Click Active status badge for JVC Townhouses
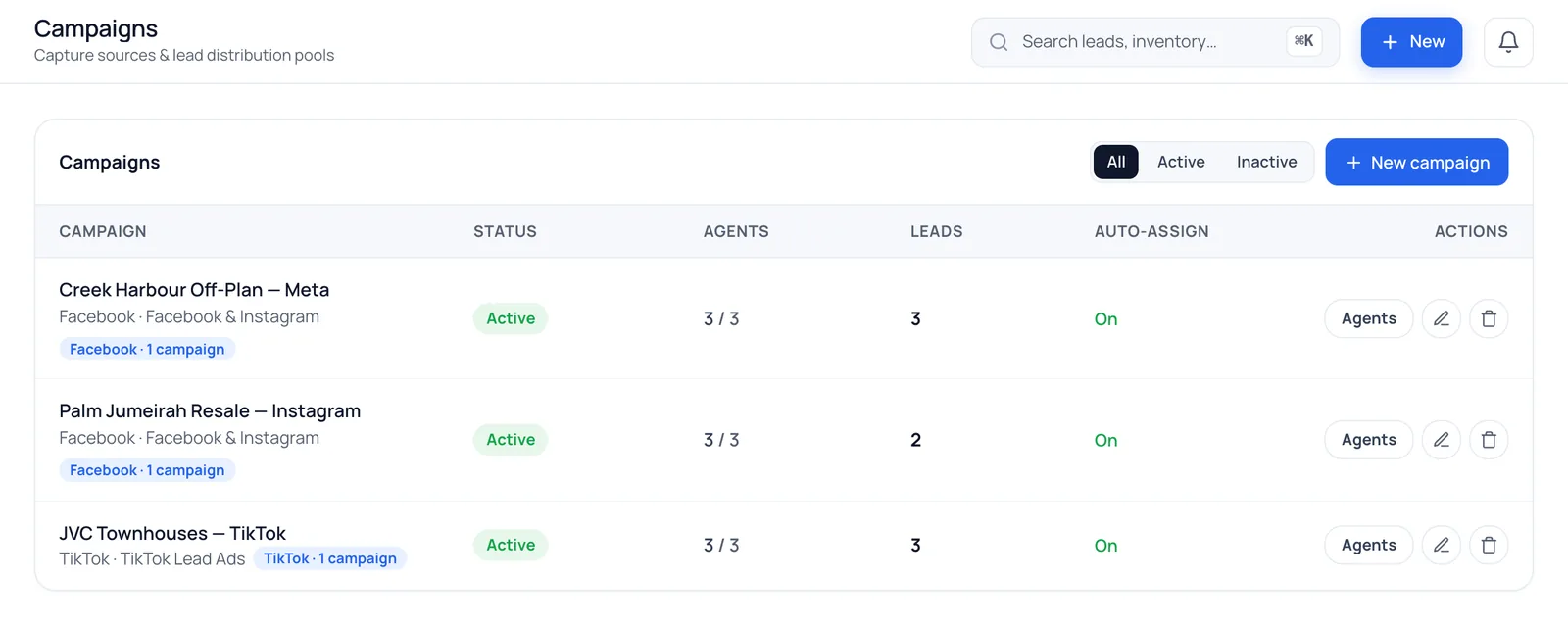The image size is (1568, 626). pos(511,545)
